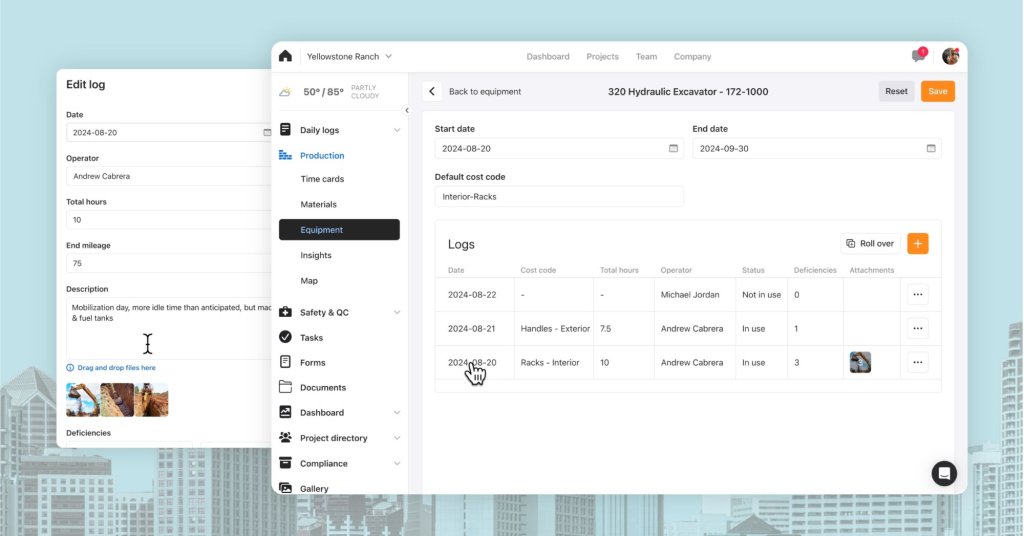Click the back arrow to equipment

(432, 91)
